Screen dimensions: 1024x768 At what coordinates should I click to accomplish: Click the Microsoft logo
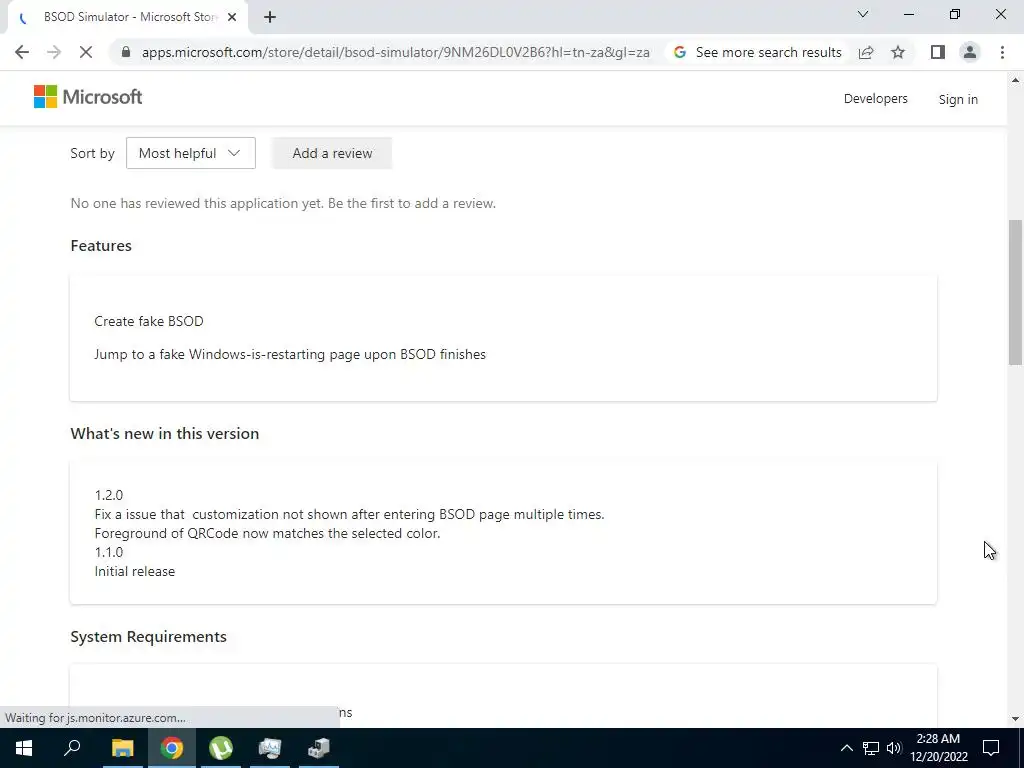tap(88, 97)
